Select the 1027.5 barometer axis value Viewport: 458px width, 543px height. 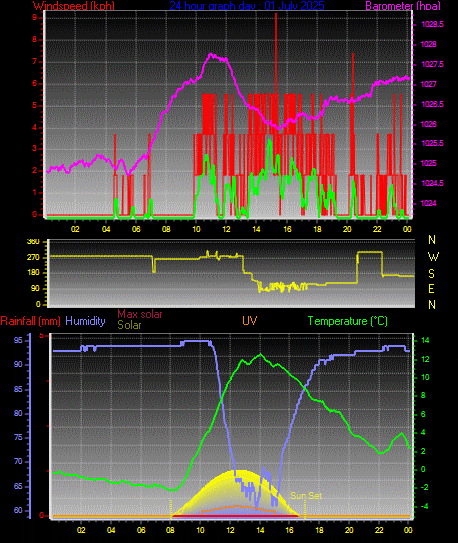[432, 64]
